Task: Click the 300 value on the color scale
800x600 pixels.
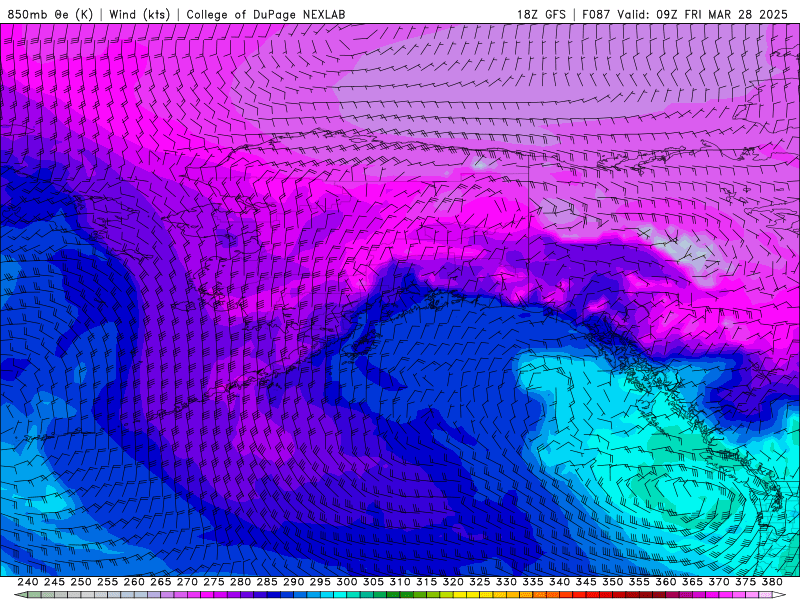Action: coord(346,582)
